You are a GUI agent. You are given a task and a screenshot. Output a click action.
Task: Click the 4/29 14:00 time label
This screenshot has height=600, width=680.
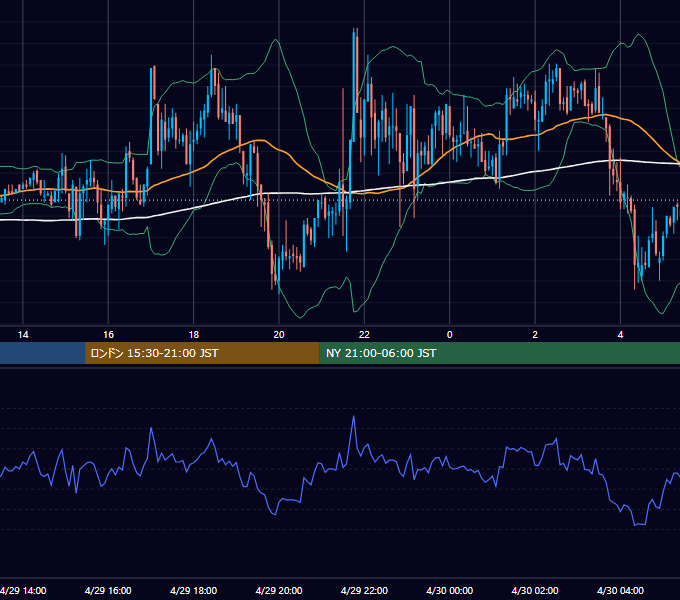23,590
